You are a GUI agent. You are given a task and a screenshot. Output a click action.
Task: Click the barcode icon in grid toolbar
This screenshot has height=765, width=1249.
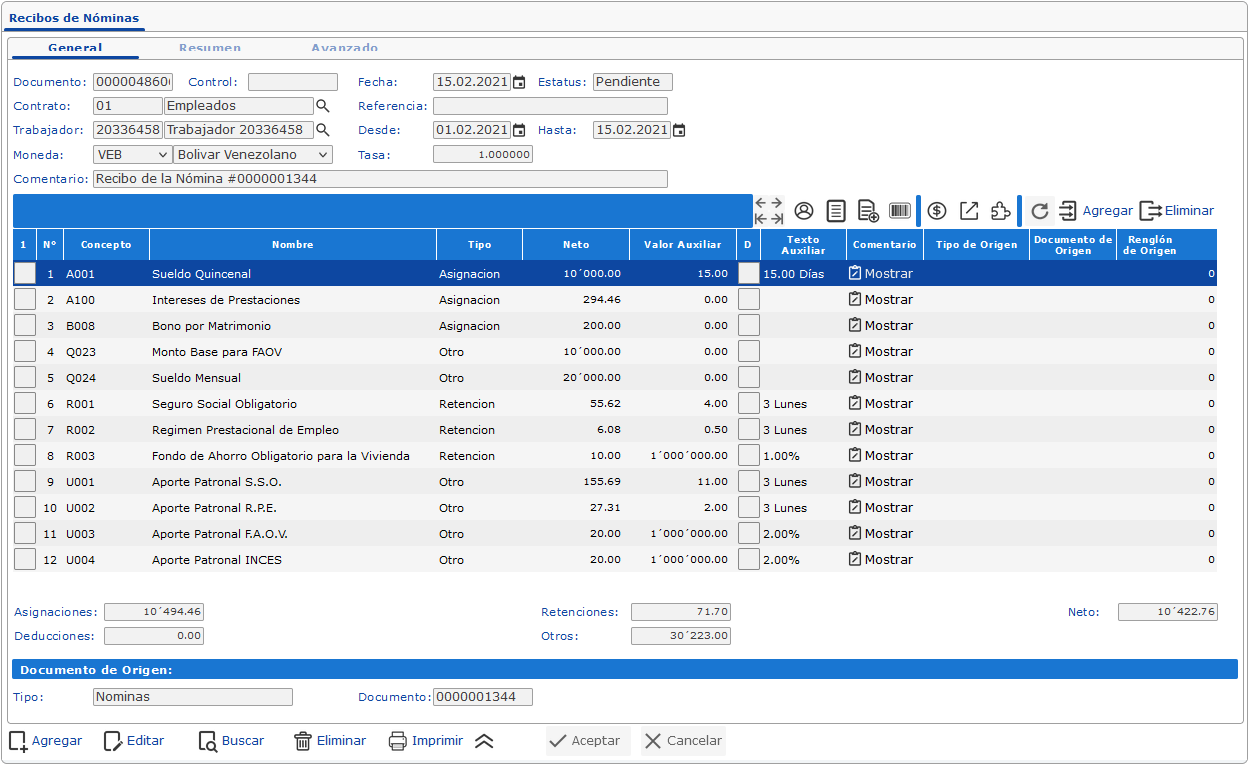pos(900,211)
